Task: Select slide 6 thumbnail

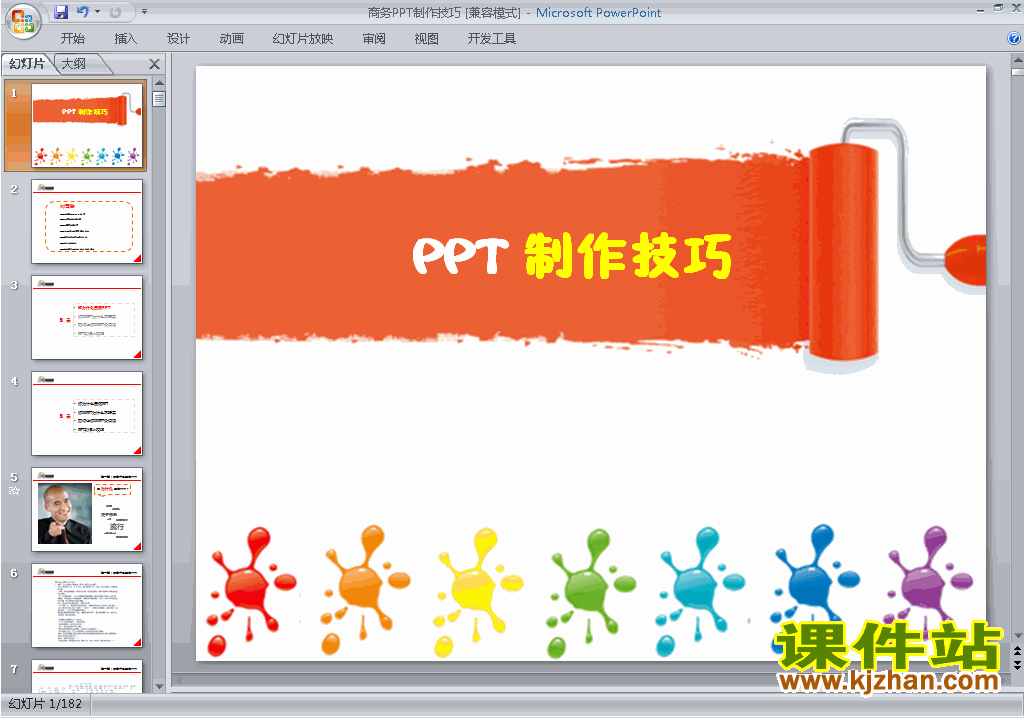Action: click(x=87, y=606)
